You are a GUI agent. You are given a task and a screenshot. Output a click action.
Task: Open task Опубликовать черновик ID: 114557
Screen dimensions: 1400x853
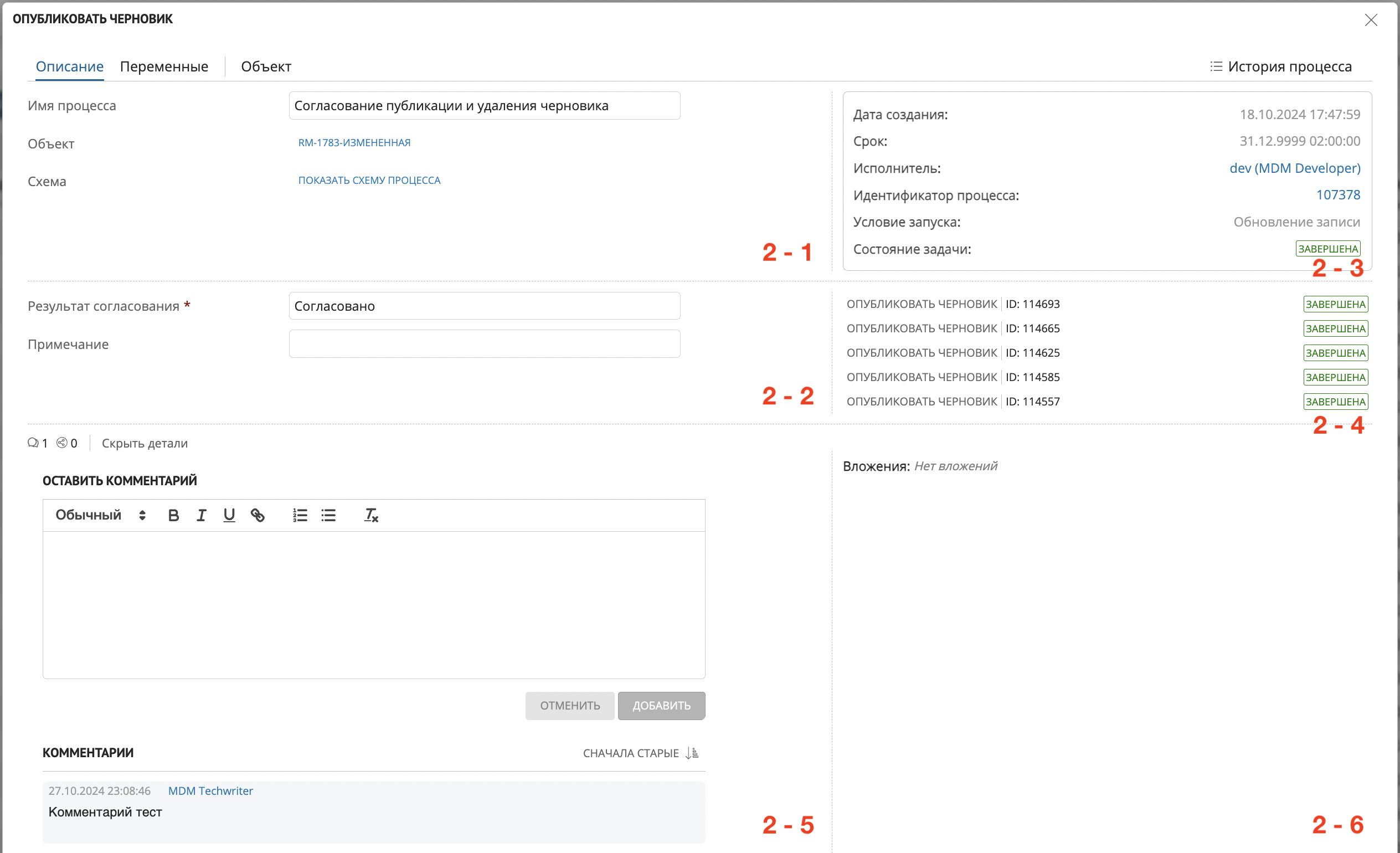[953, 402]
